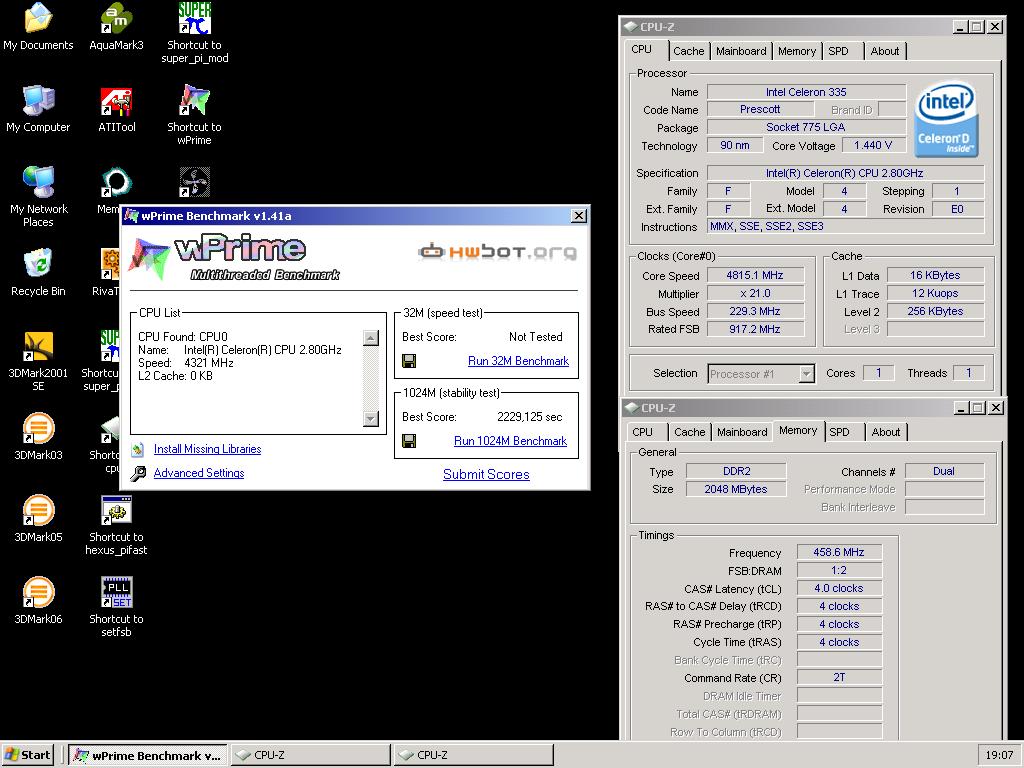Run the 1024M Benchmark

click(x=511, y=441)
